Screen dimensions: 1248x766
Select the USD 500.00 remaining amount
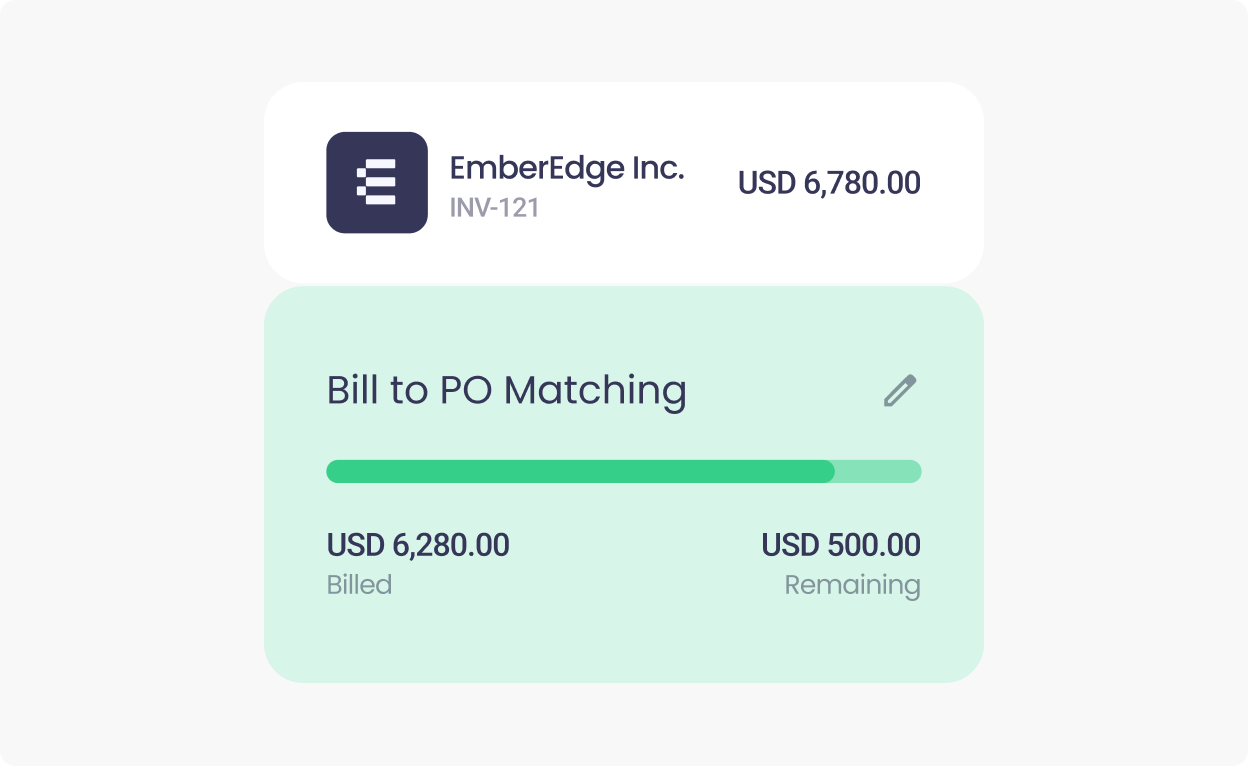[x=842, y=545]
